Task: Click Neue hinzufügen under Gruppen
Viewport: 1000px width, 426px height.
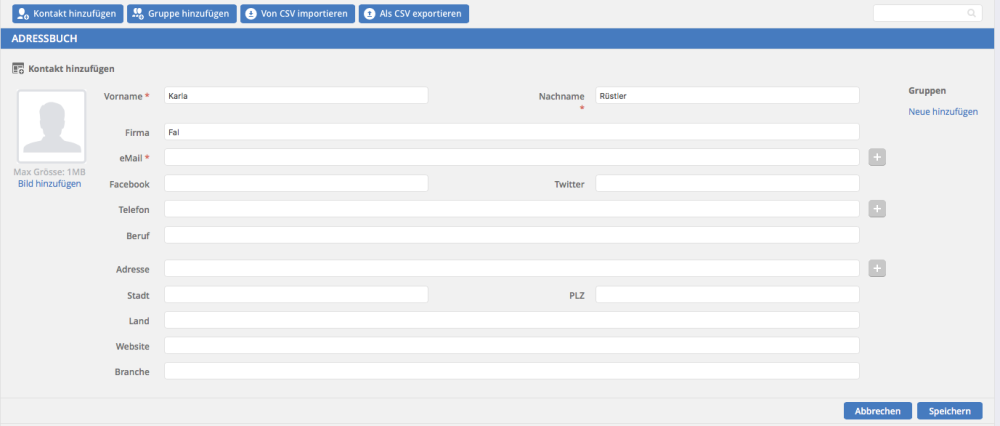Action: pos(943,112)
